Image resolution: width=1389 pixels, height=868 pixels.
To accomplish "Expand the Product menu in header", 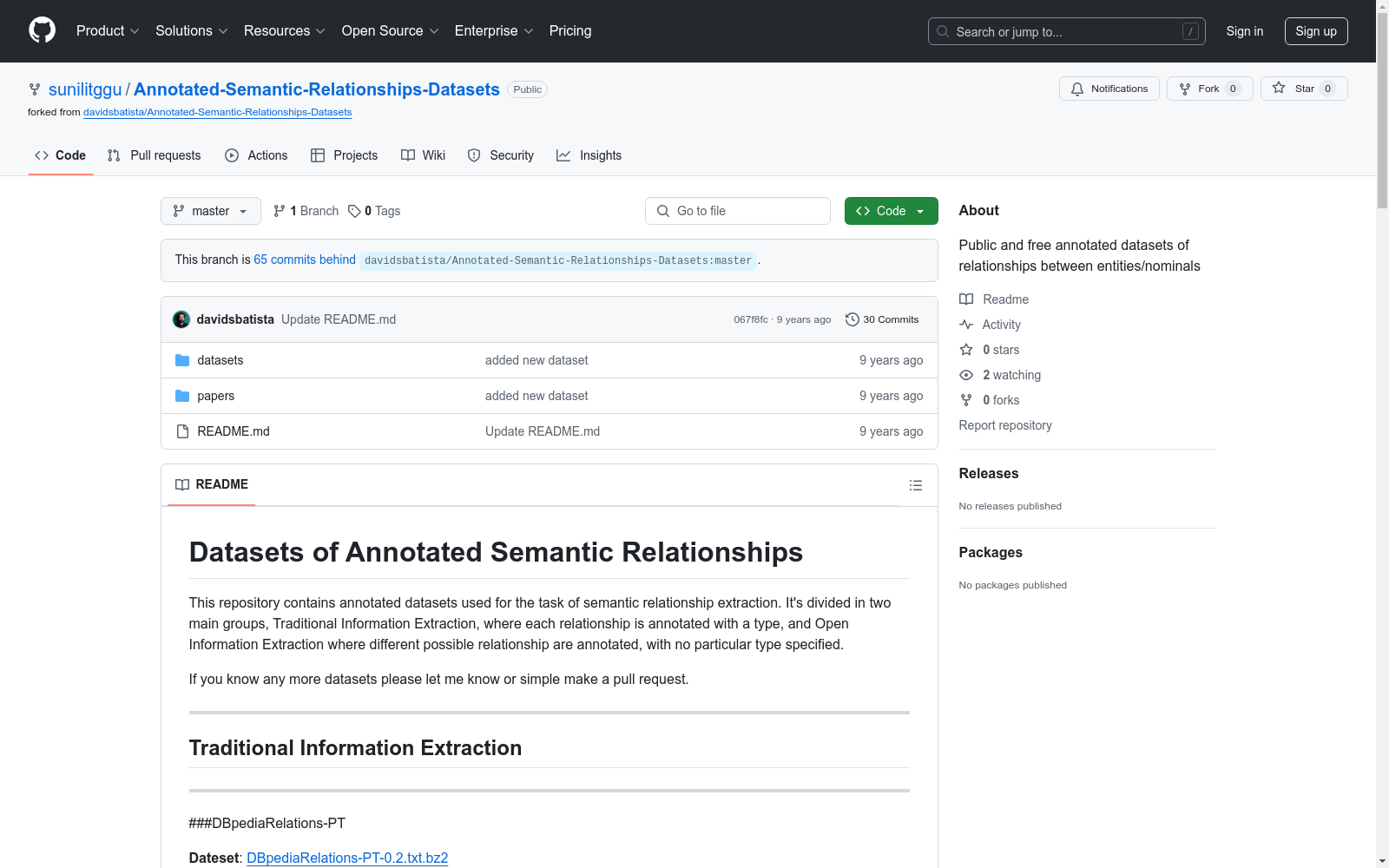I will coord(108,30).
